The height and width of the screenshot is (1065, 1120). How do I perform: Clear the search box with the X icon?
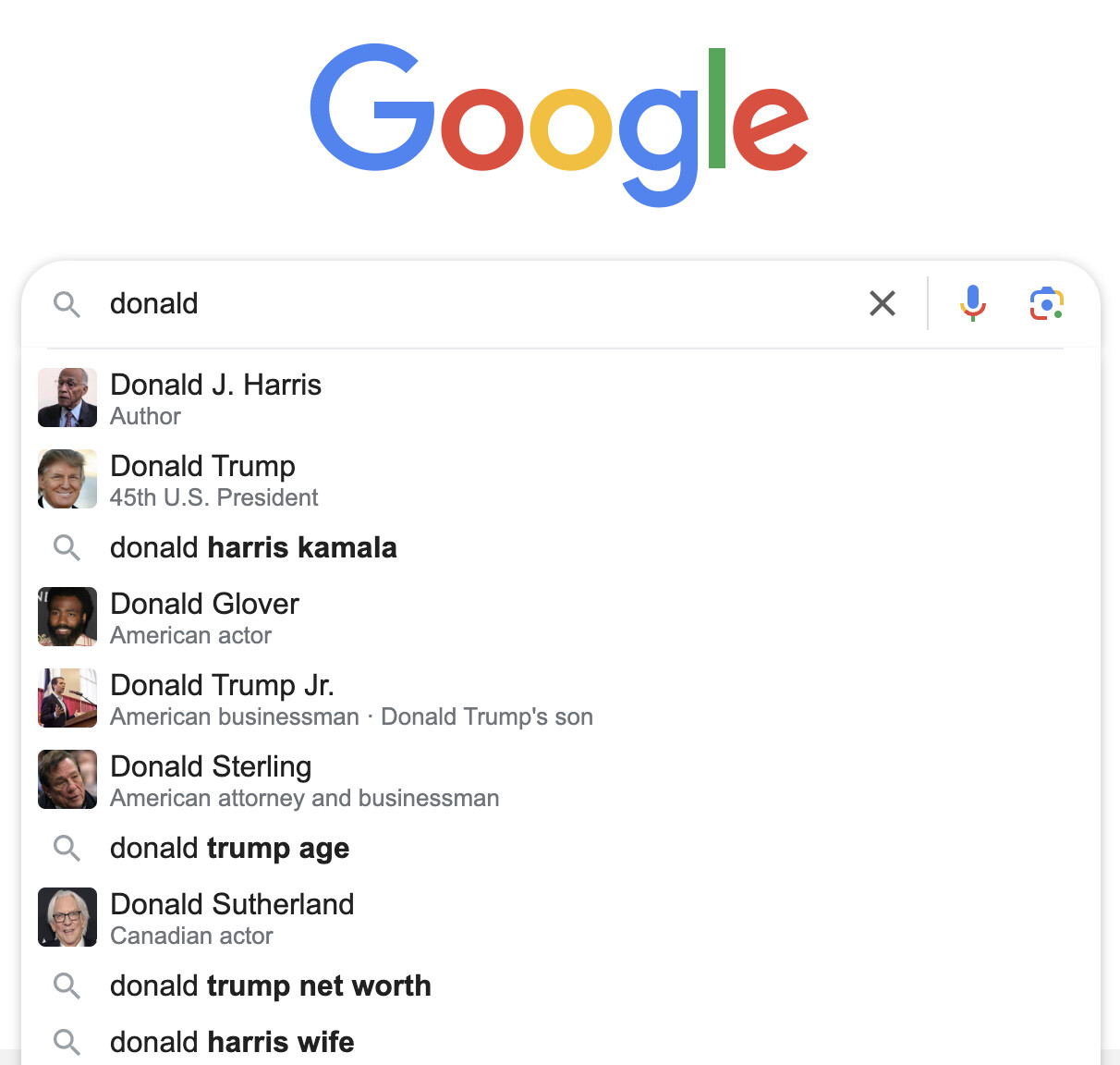883,303
